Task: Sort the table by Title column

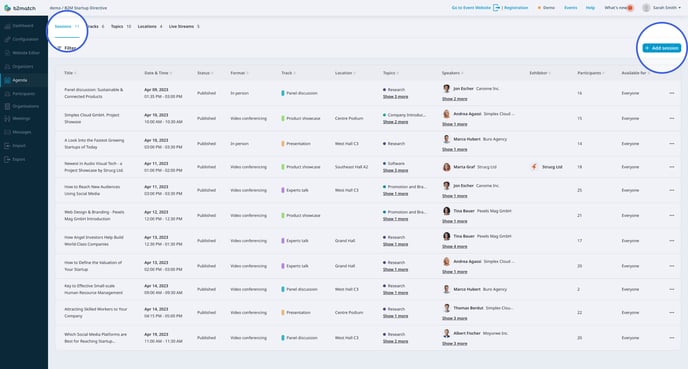Action: coord(70,73)
